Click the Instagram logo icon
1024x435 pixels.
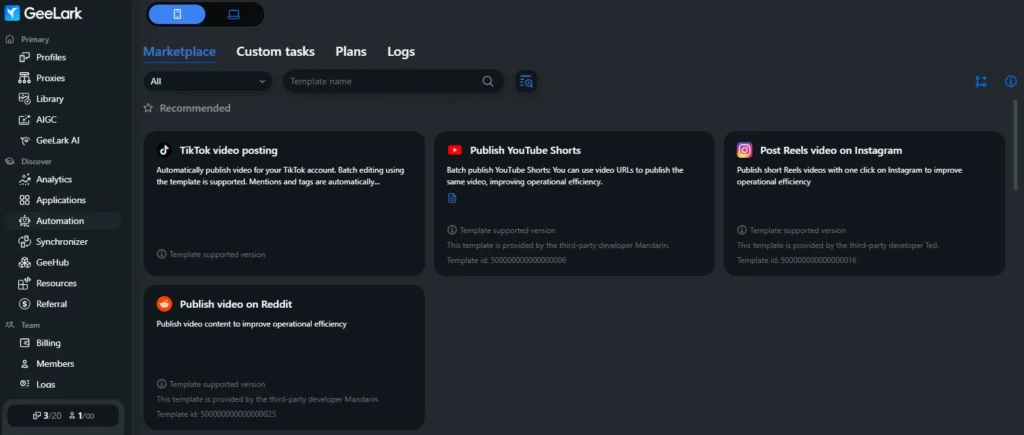[x=744, y=150]
